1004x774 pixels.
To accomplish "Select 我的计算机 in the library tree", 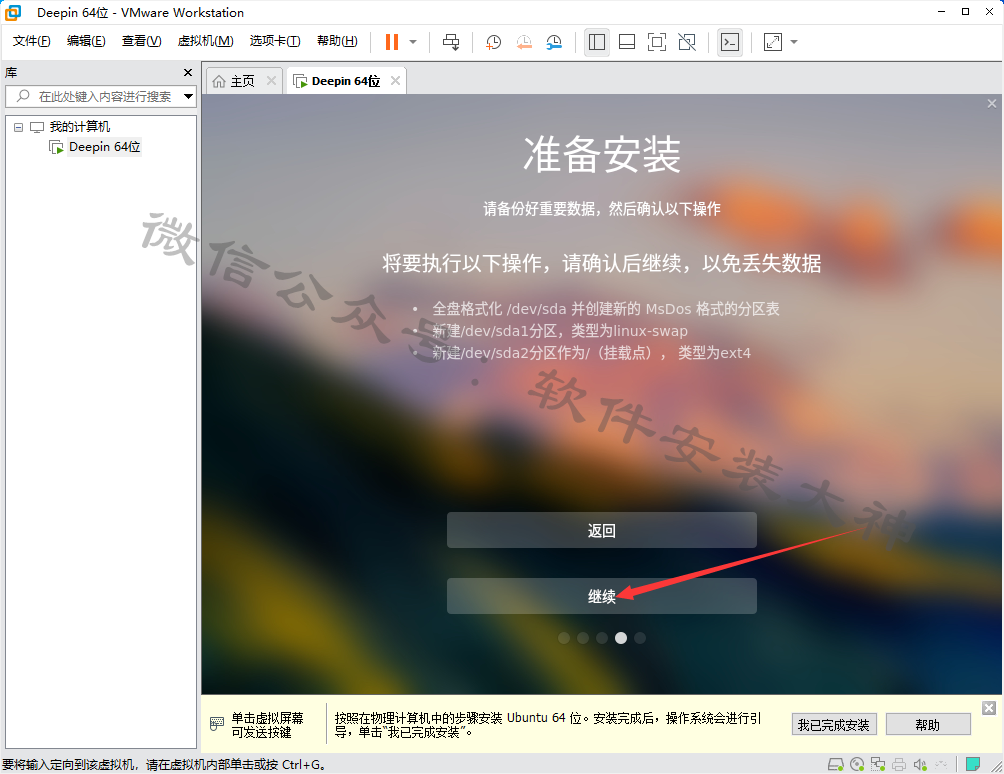I will [80, 127].
